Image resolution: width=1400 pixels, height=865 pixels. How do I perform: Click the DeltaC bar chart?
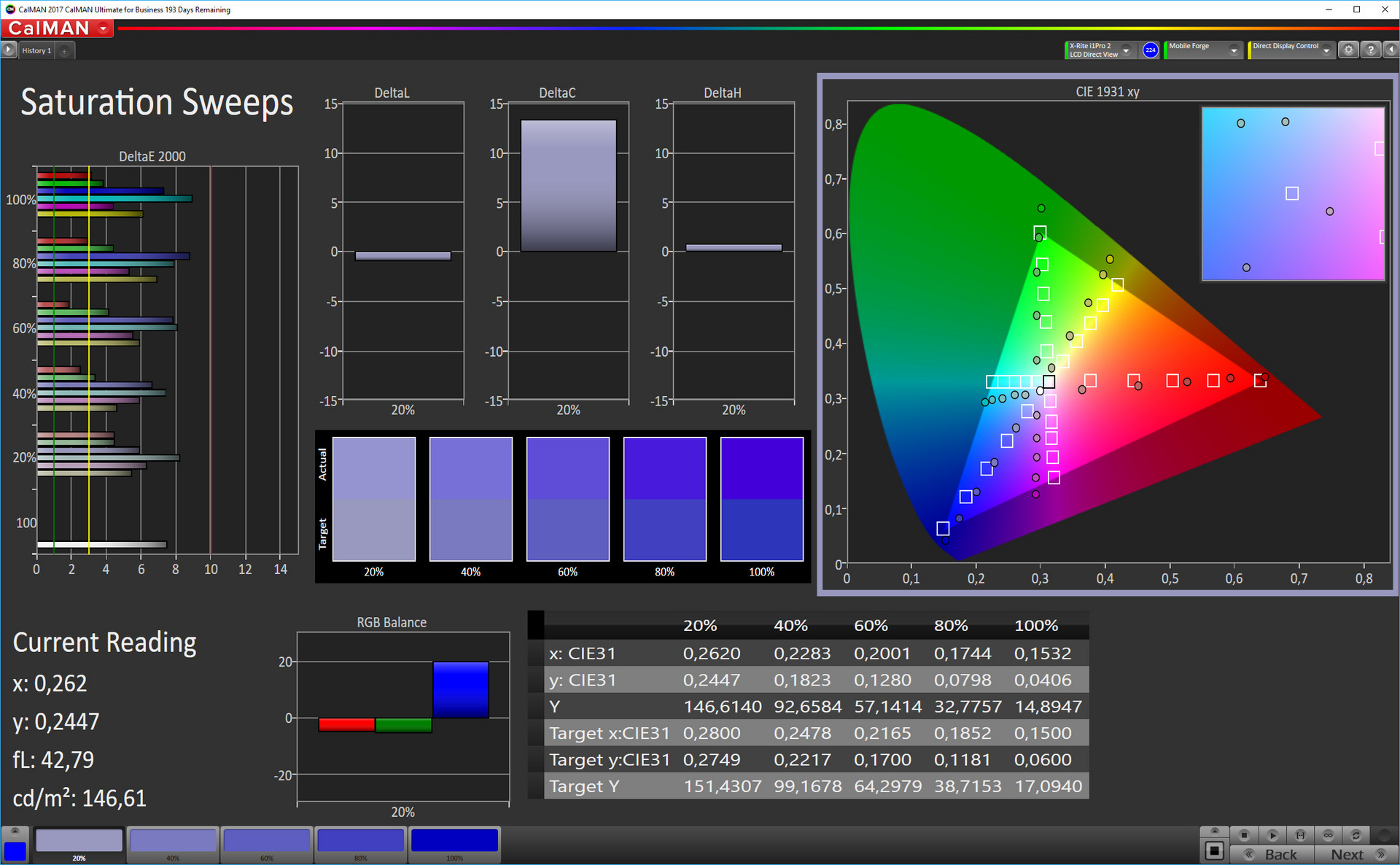[568, 252]
